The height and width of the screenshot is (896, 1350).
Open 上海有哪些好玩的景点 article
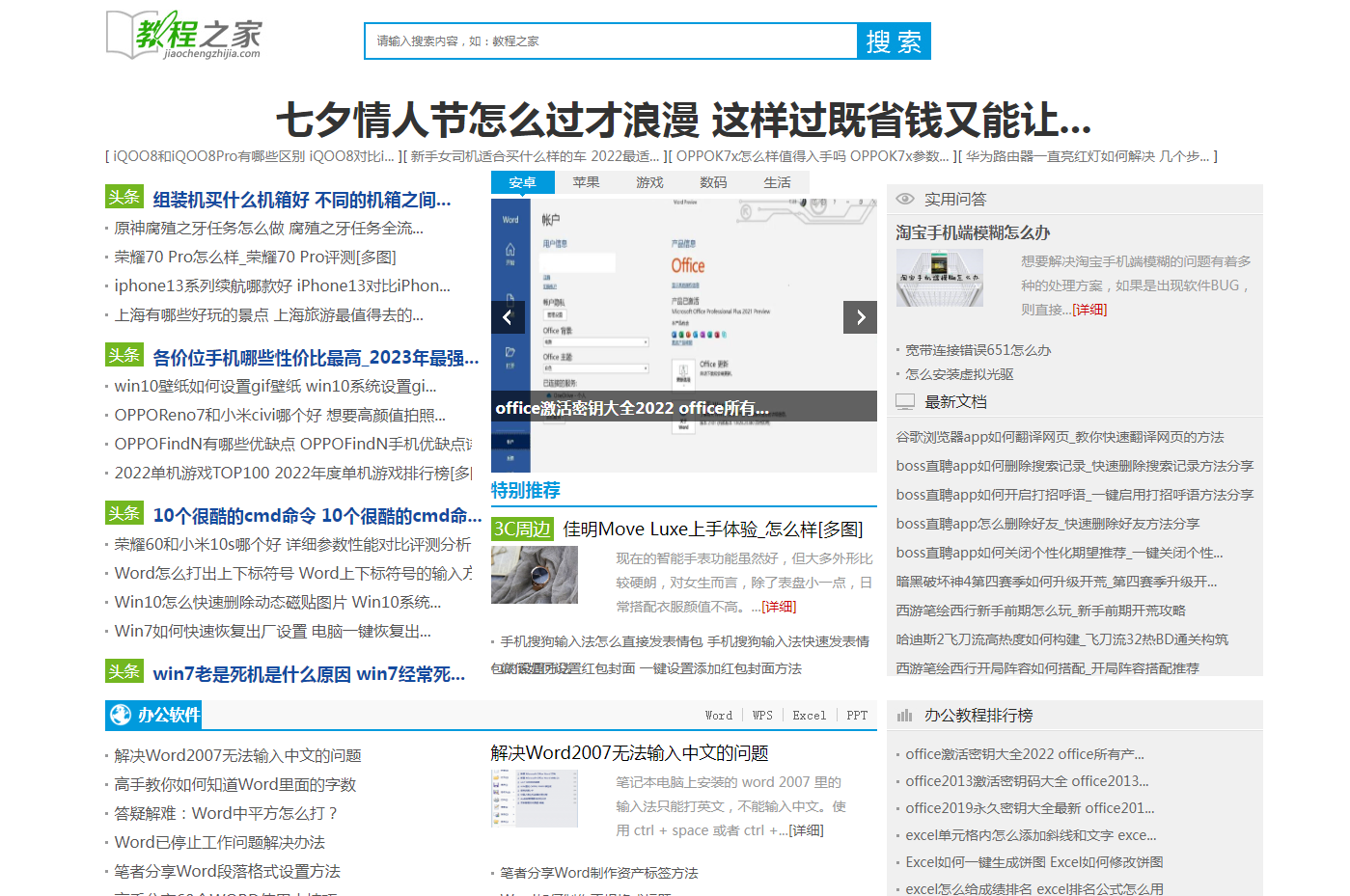click(x=268, y=315)
